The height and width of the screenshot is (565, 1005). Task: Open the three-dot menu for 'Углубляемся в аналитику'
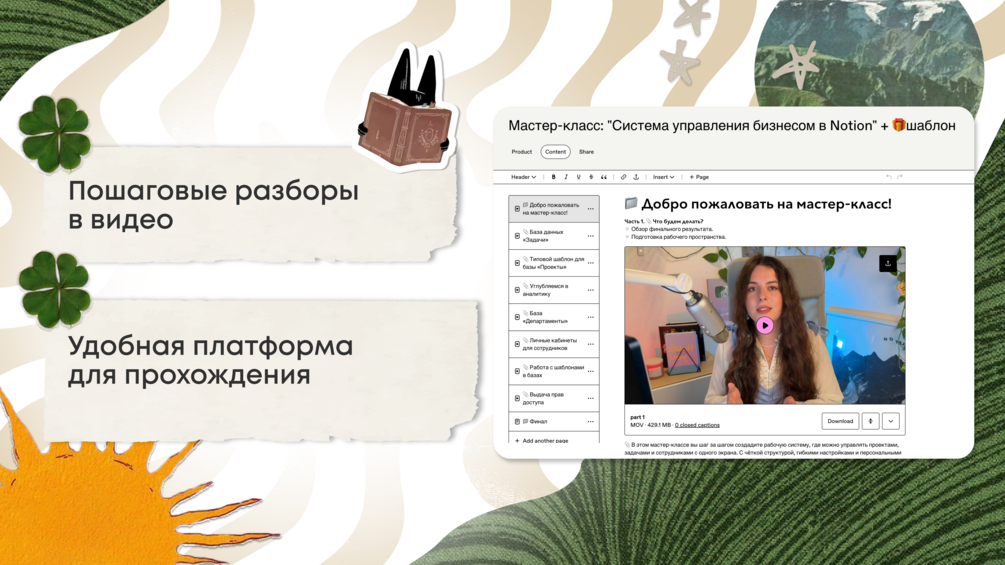pos(590,290)
